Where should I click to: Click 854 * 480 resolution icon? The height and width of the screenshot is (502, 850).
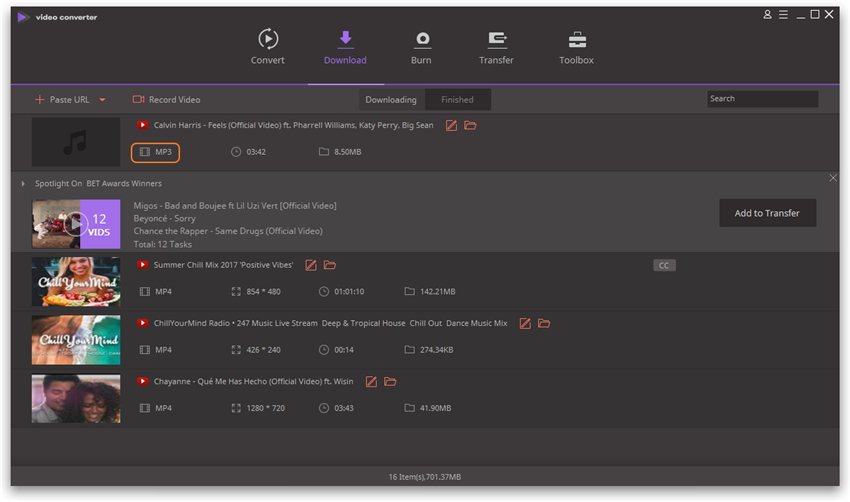(236, 292)
